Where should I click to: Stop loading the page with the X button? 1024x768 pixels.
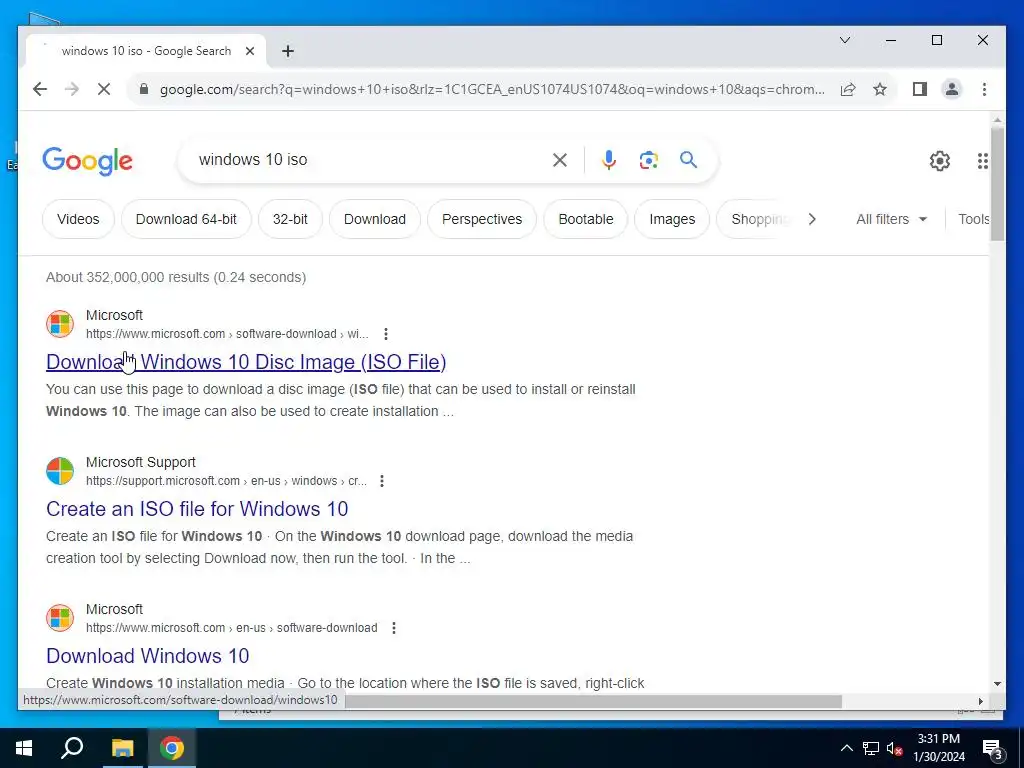(104, 89)
